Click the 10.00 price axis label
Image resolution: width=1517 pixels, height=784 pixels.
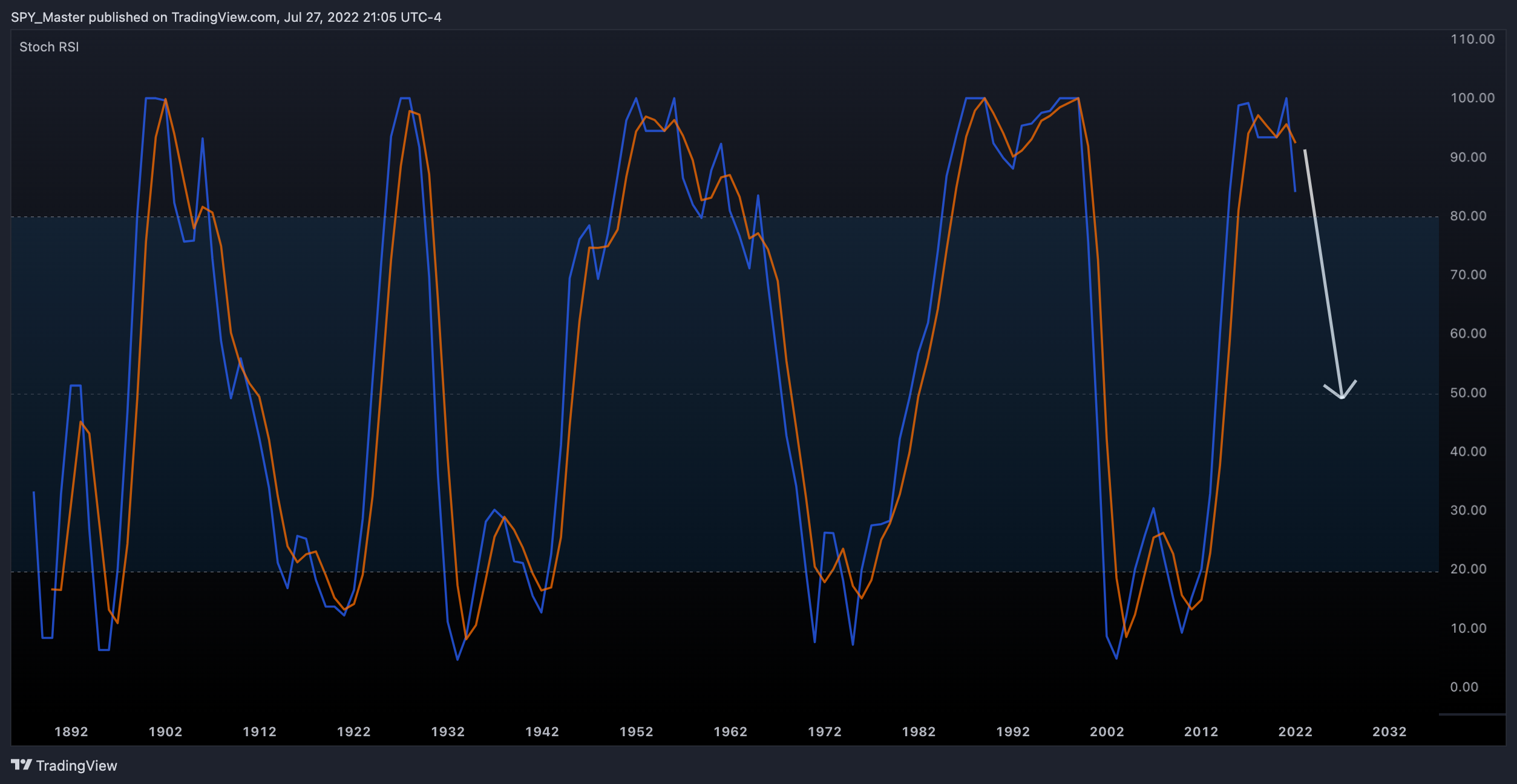tap(1468, 628)
